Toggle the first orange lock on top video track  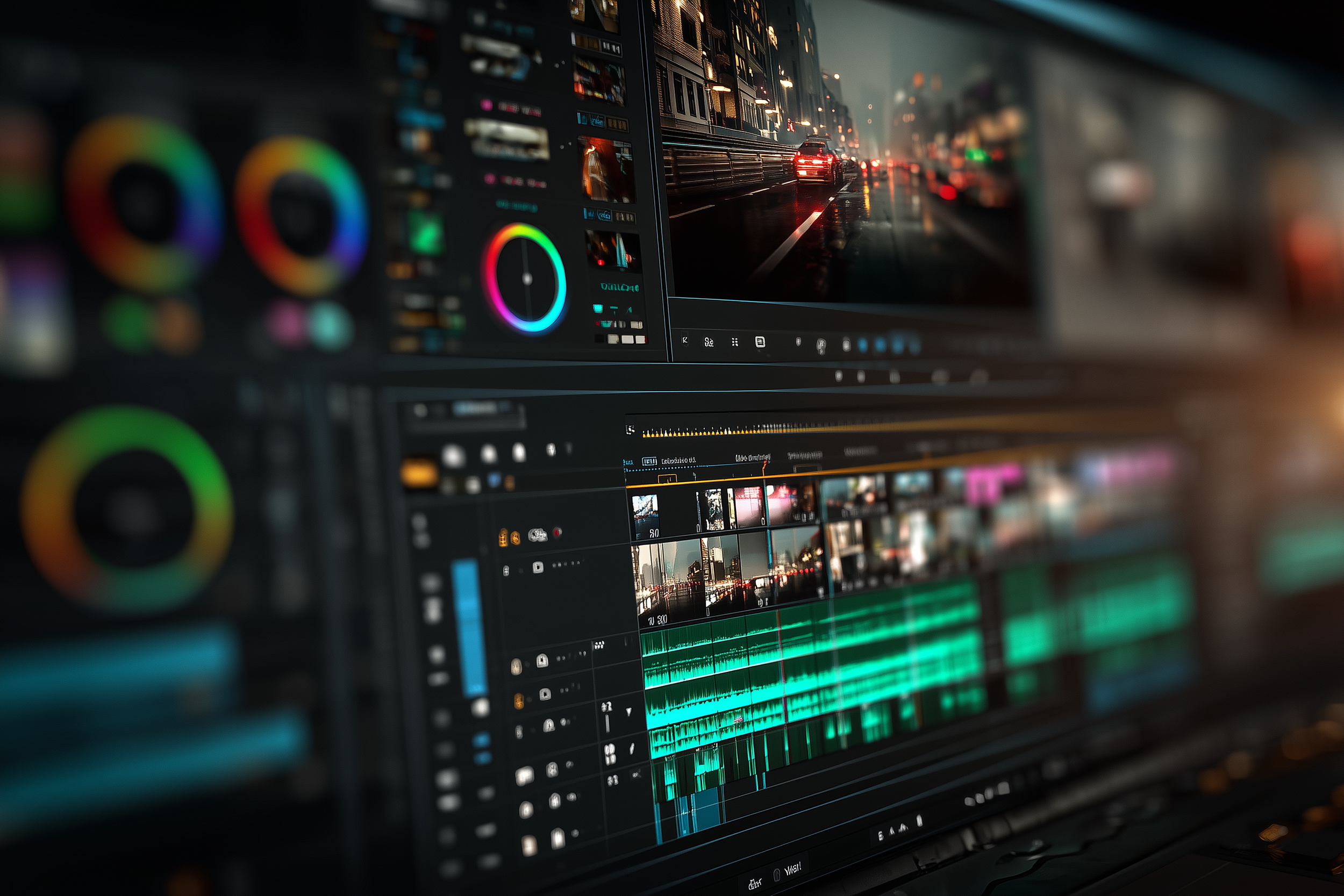pos(503,537)
